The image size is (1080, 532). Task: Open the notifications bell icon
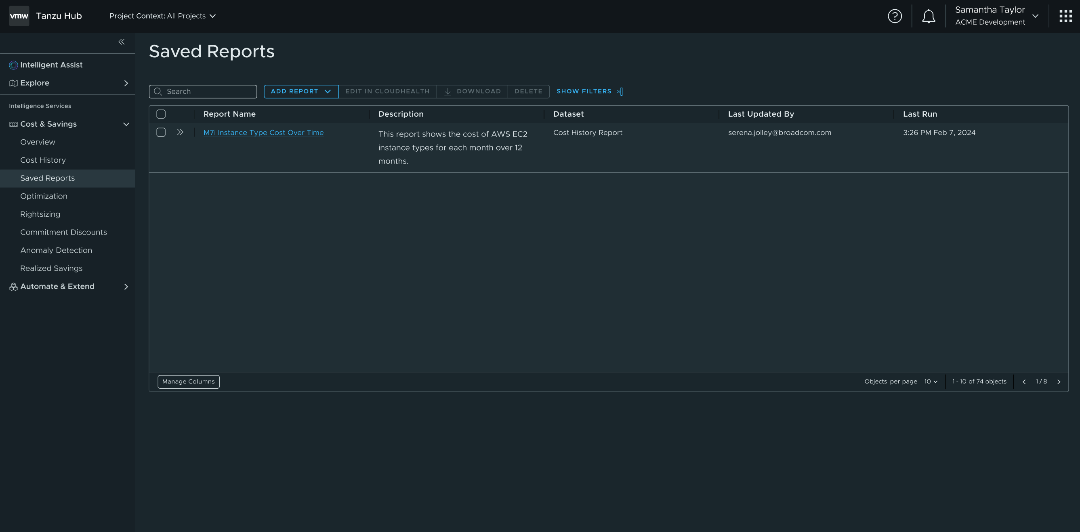(928, 16)
